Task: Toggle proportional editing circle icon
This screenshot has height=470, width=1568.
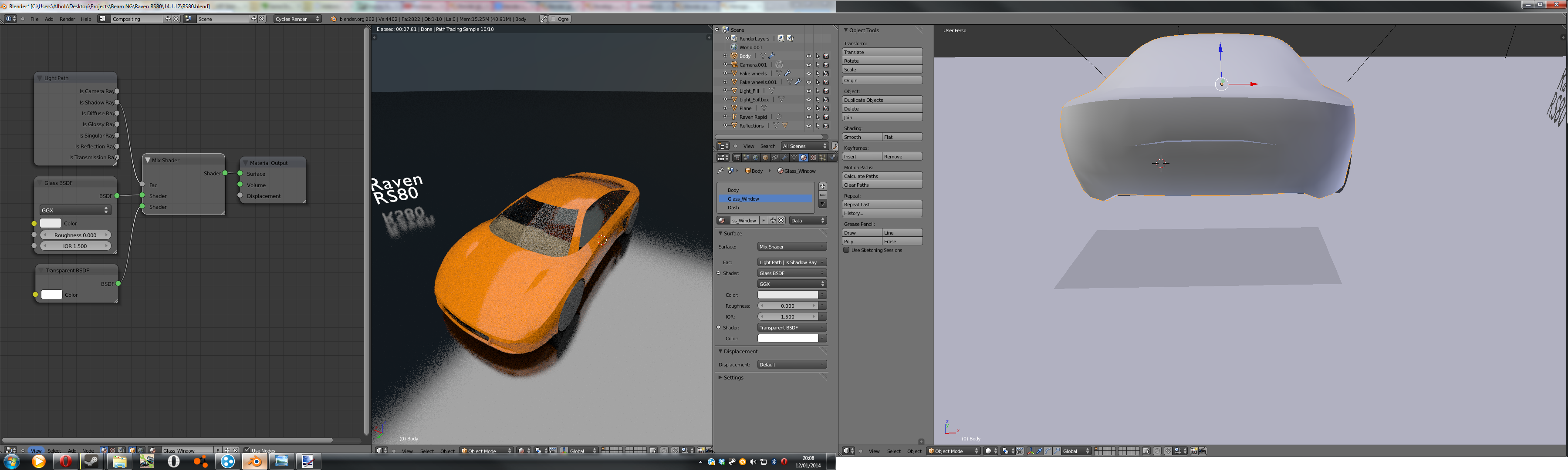Action: point(1157,450)
